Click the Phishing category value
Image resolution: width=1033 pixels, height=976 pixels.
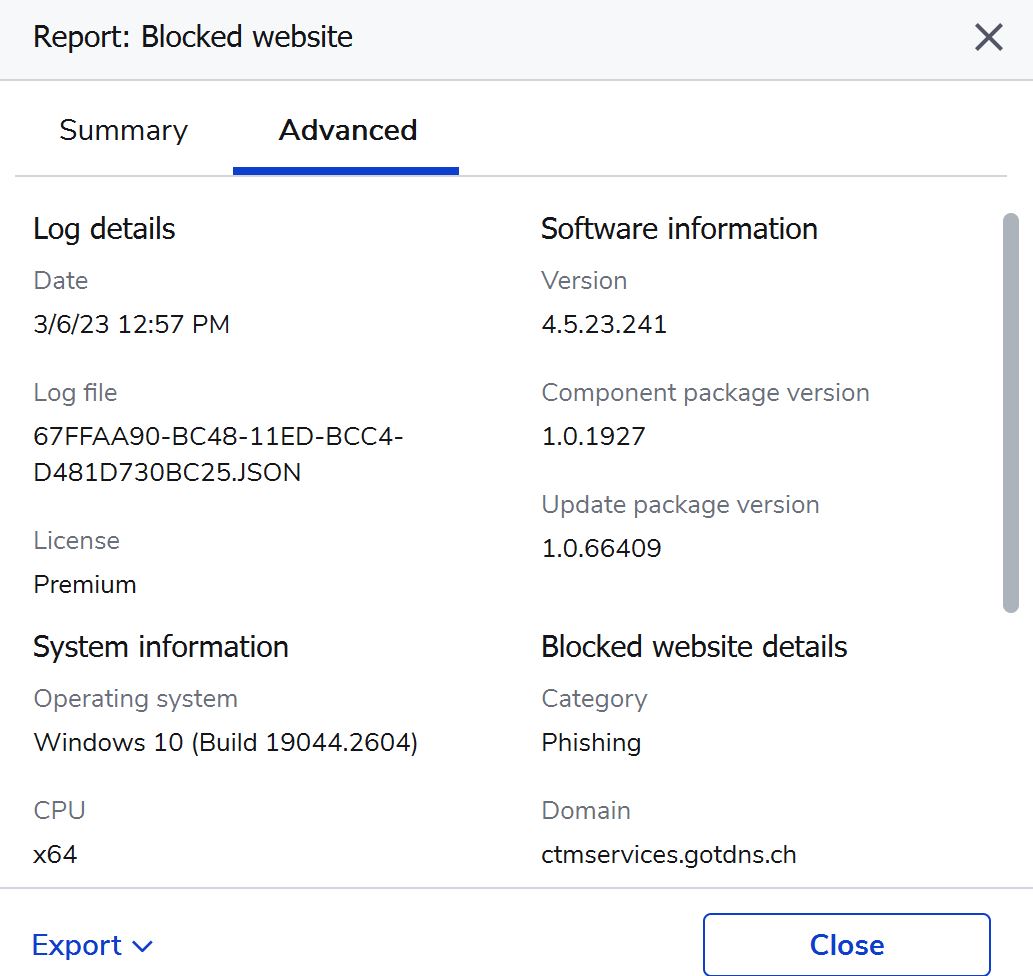point(590,743)
